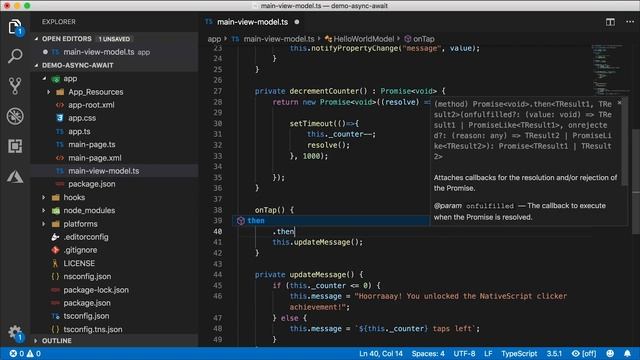The width and height of the screenshot is (640, 360).
Task: Click the errors count in status bar
Action: [x=17, y=353]
